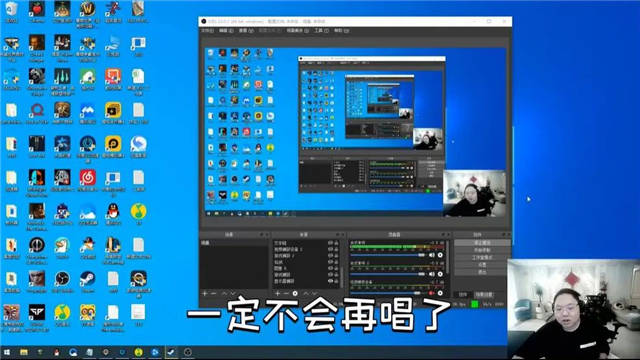
Task: Toggle the lock of 视频捕获设备 source
Action: click(x=336, y=249)
